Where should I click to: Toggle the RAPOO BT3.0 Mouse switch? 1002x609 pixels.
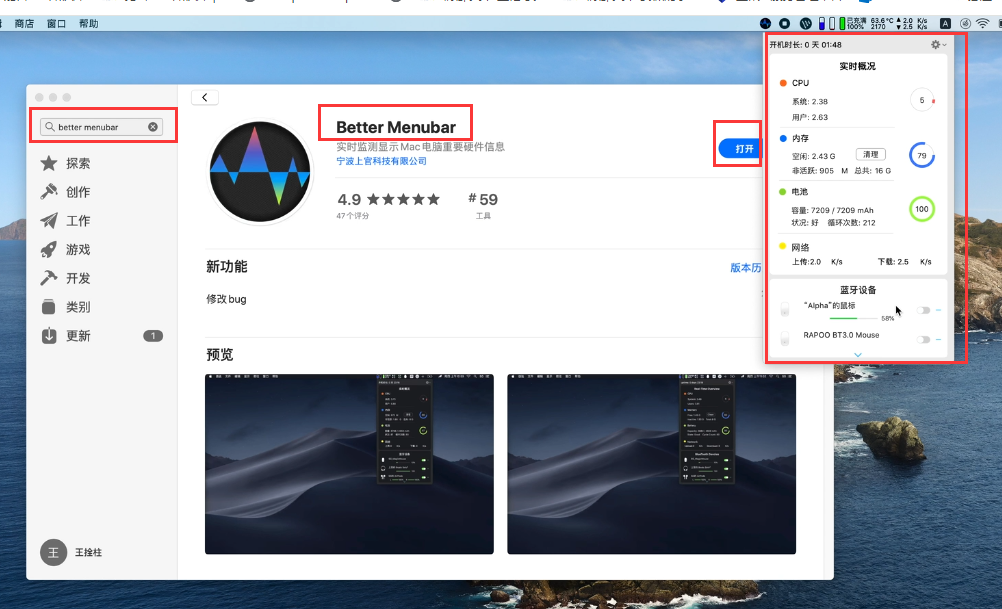click(x=923, y=339)
